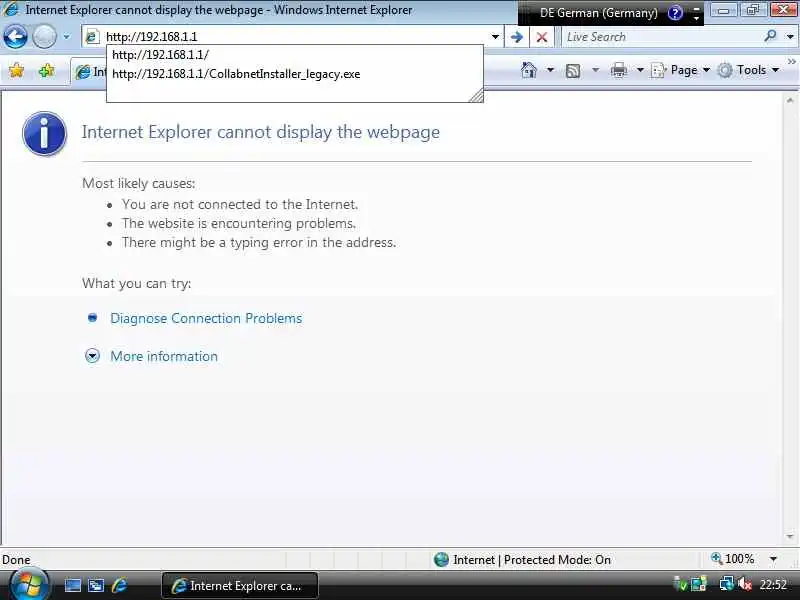Open the Windows Start orb

29,584
